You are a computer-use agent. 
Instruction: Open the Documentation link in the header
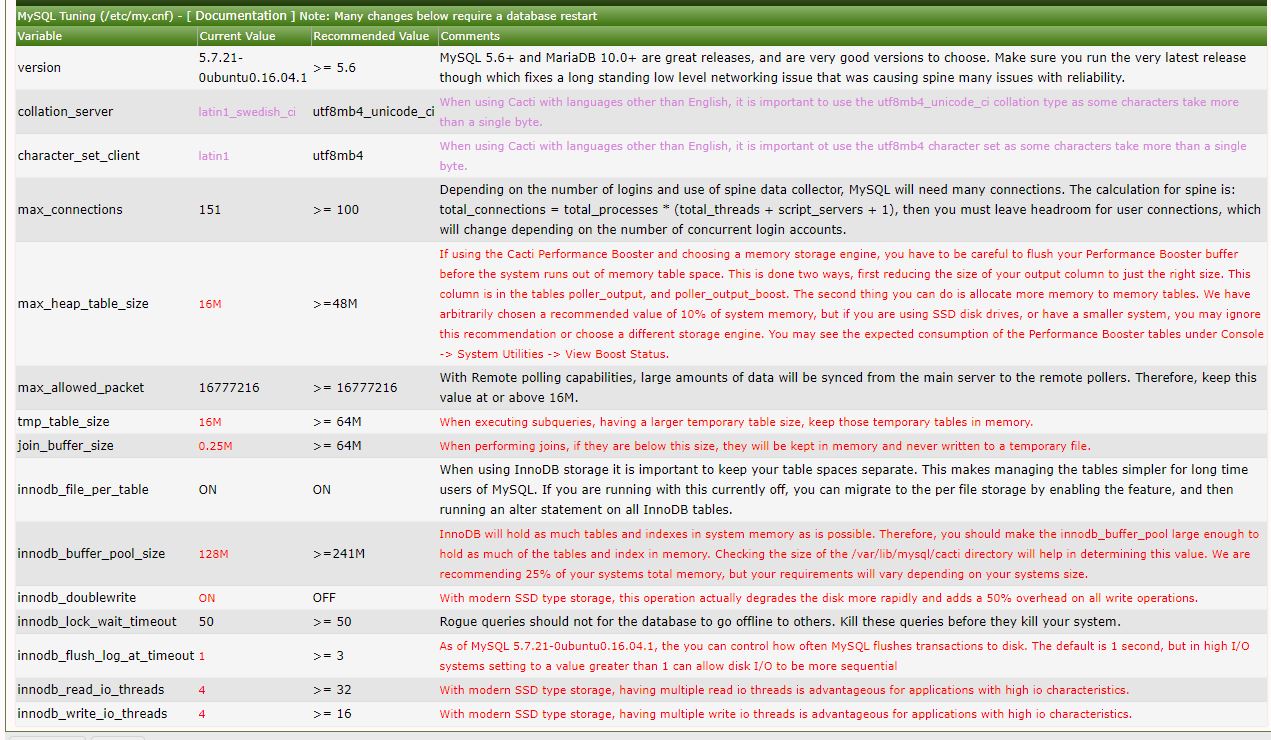click(240, 16)
